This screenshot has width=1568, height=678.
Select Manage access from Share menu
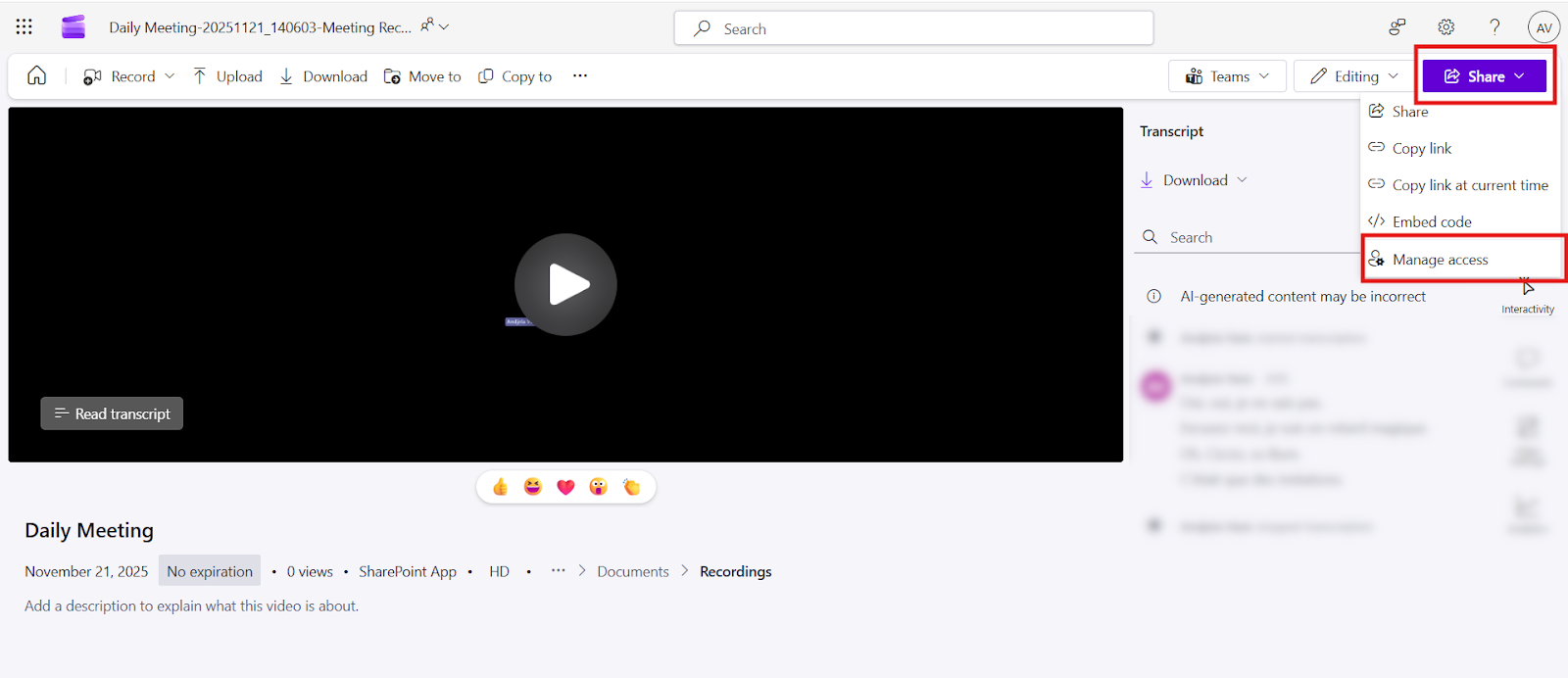pyautogui.click(x=1440, y=260)
